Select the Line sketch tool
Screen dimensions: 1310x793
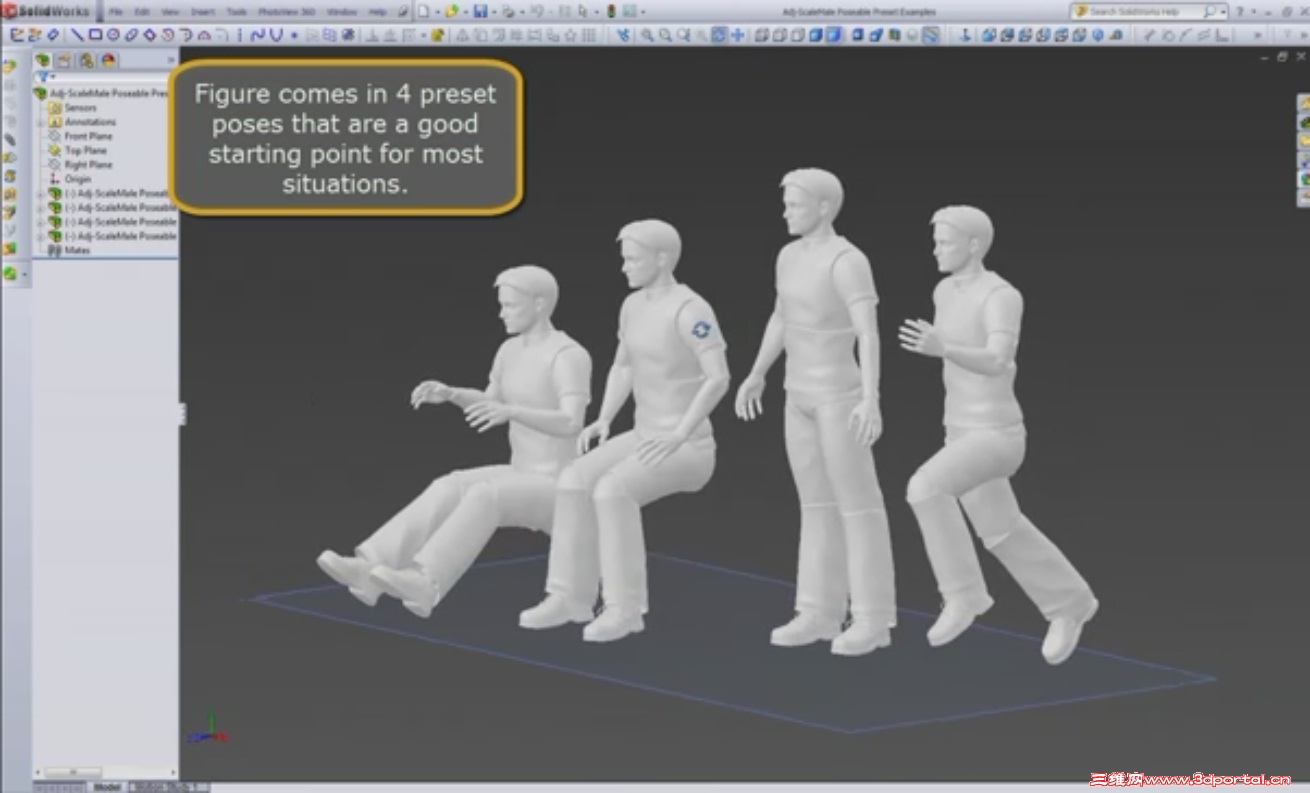77,35
